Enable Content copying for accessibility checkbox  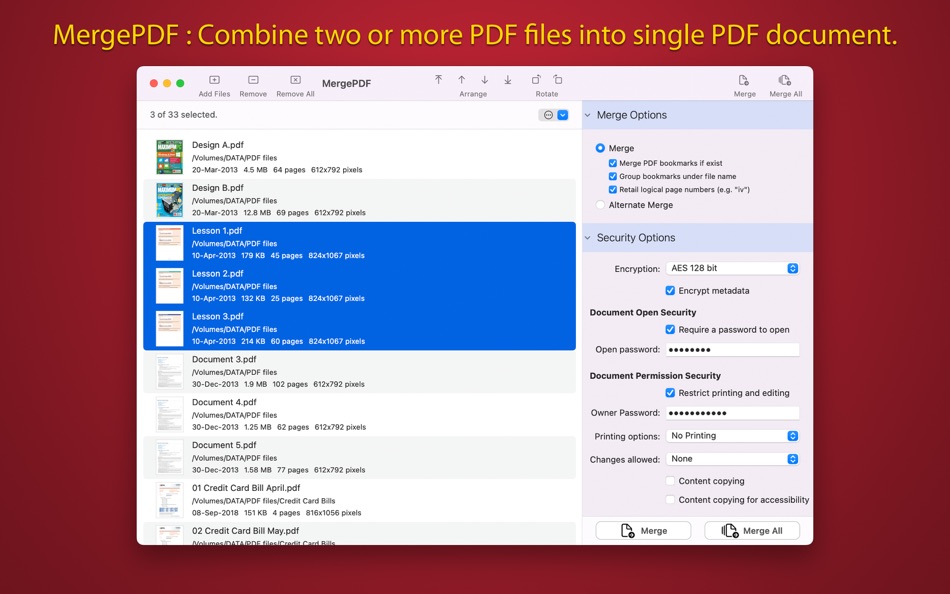[x=670, y=499]
